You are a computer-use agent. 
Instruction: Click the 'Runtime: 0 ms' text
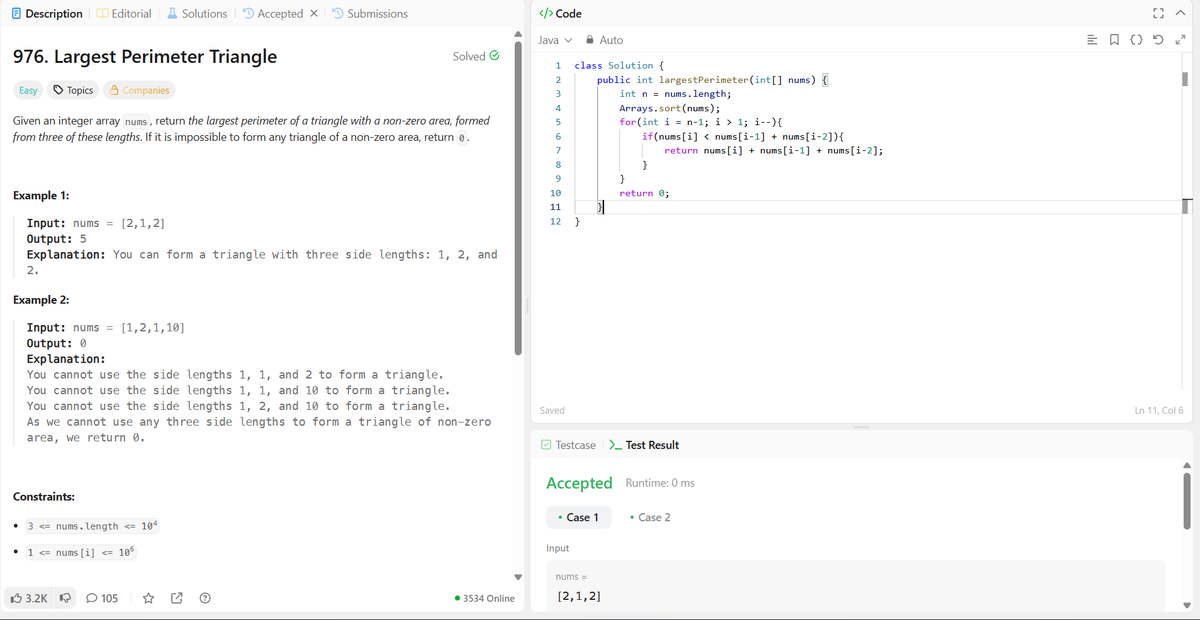tap(660, 483)
